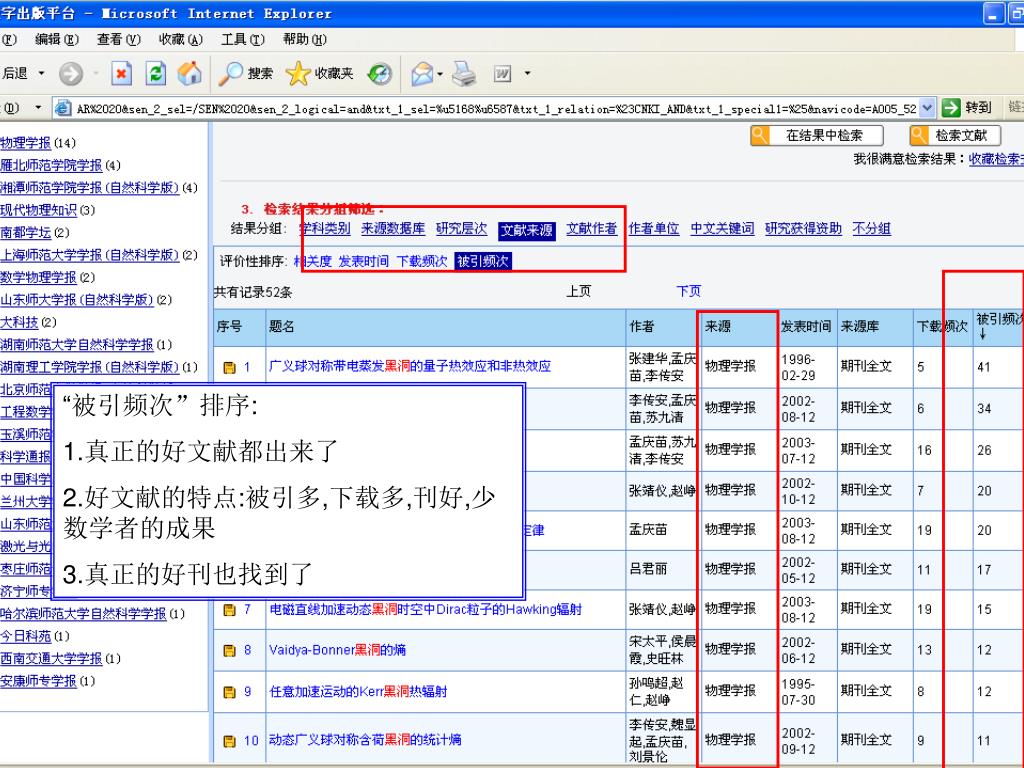This screenshot has height=768, width=1024.
Task: Sort results by 被引频次
Action: pyautogui.click(x=483, y=261)
